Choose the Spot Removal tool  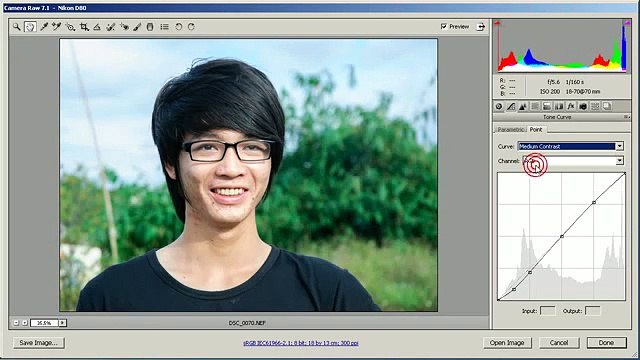tap(110, 27)
